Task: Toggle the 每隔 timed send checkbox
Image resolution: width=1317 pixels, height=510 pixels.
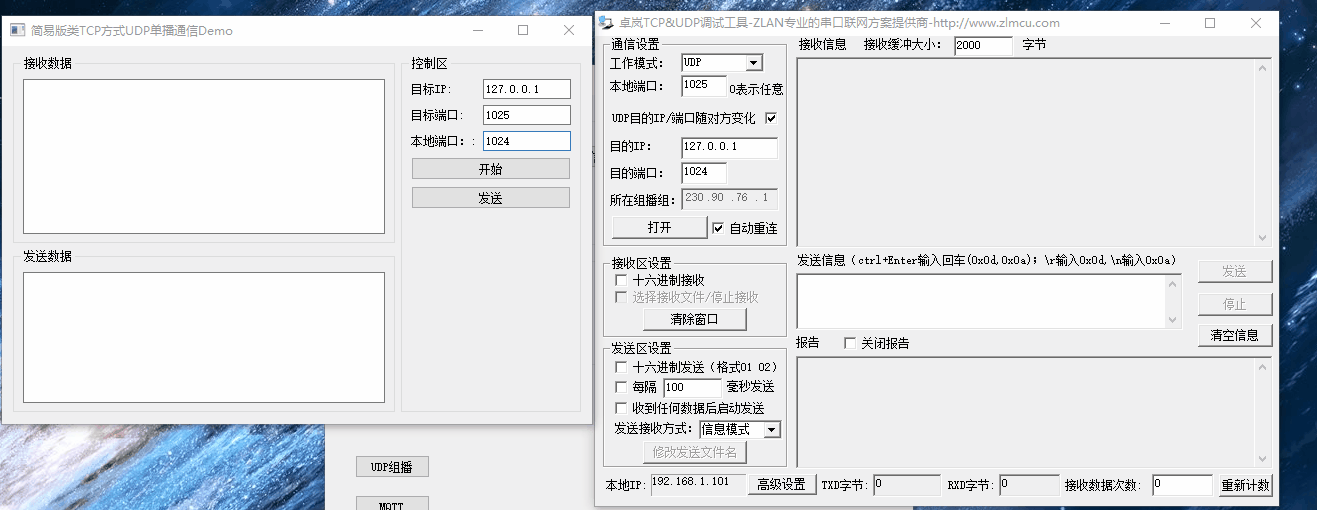Action: (x=621, y=387)
